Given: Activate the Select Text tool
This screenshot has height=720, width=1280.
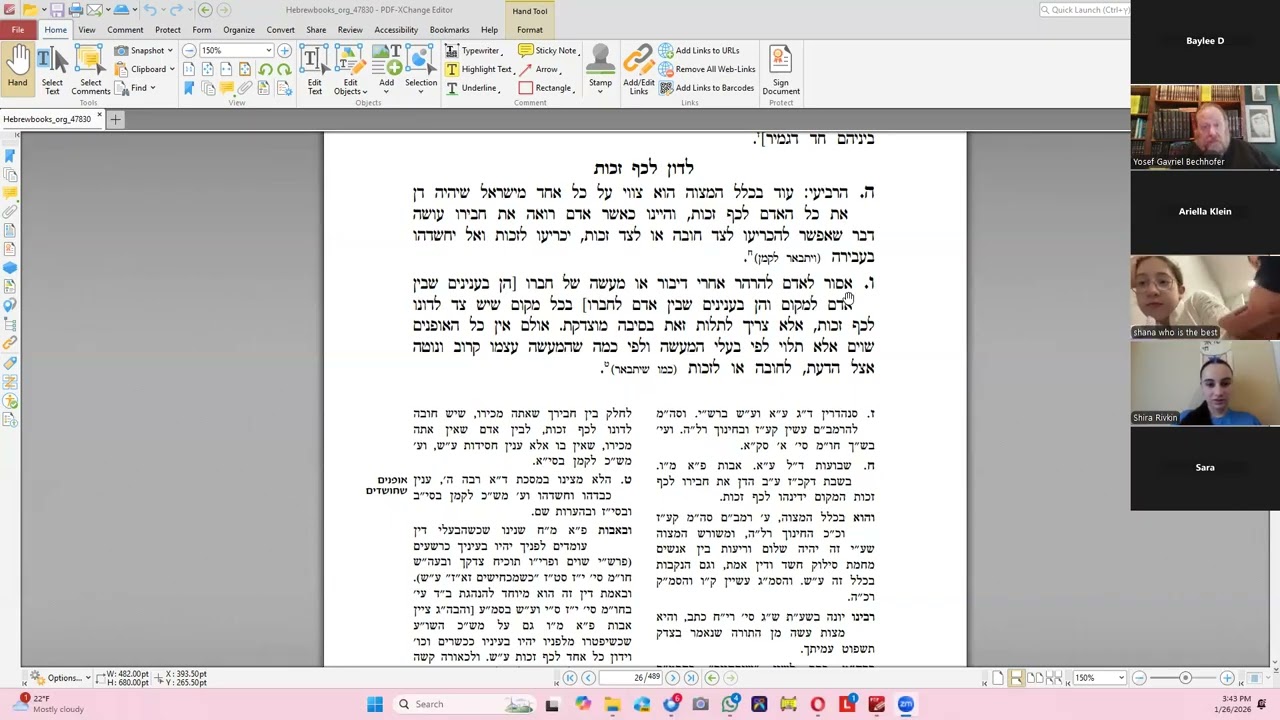Looking at the screenshot, I should click(x=52, y=70).
